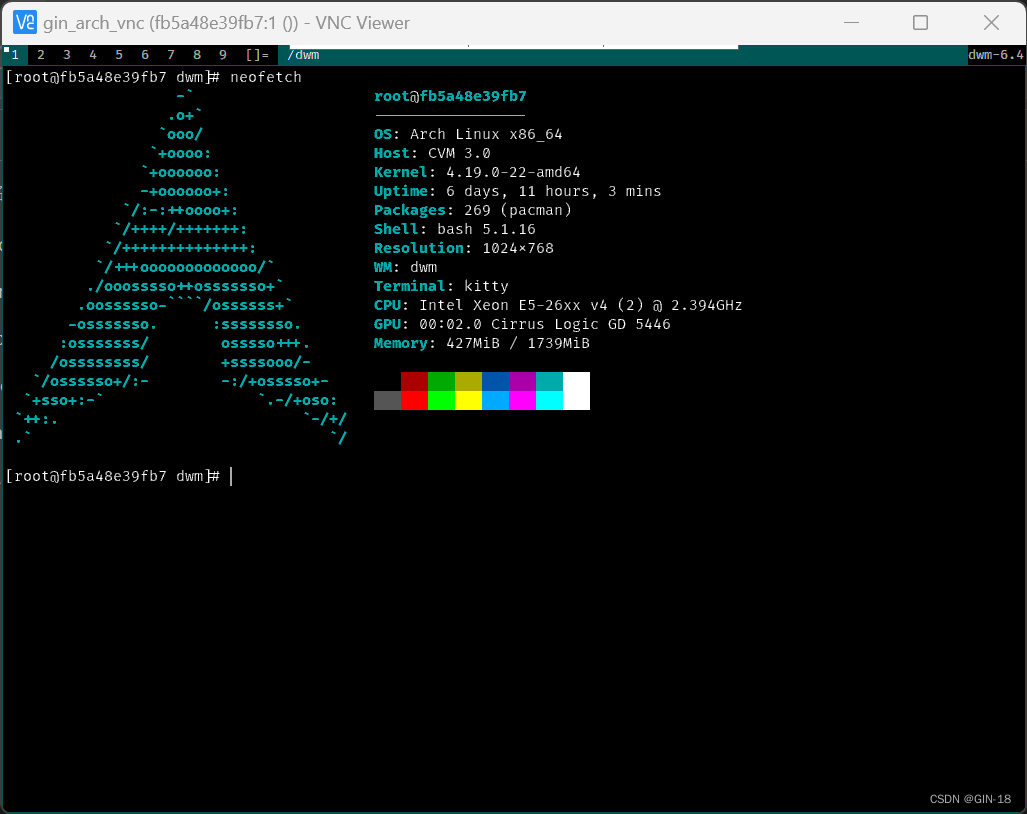Open dwm tag 6
Image resolution: width=1027 pixels, height=814 pixels.
pyautogui.click(x=144, y=55)
